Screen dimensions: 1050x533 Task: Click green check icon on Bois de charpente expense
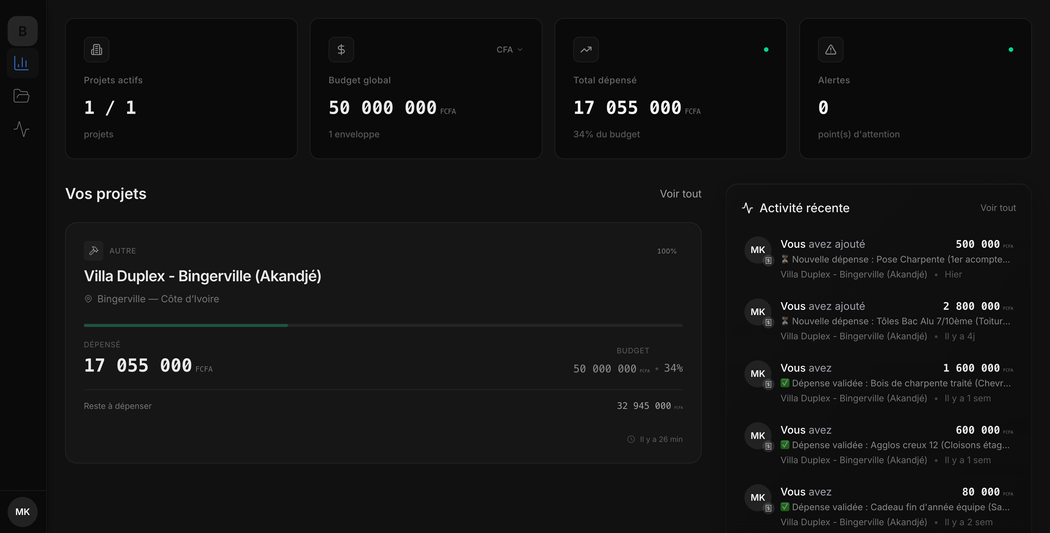(785, 383)
